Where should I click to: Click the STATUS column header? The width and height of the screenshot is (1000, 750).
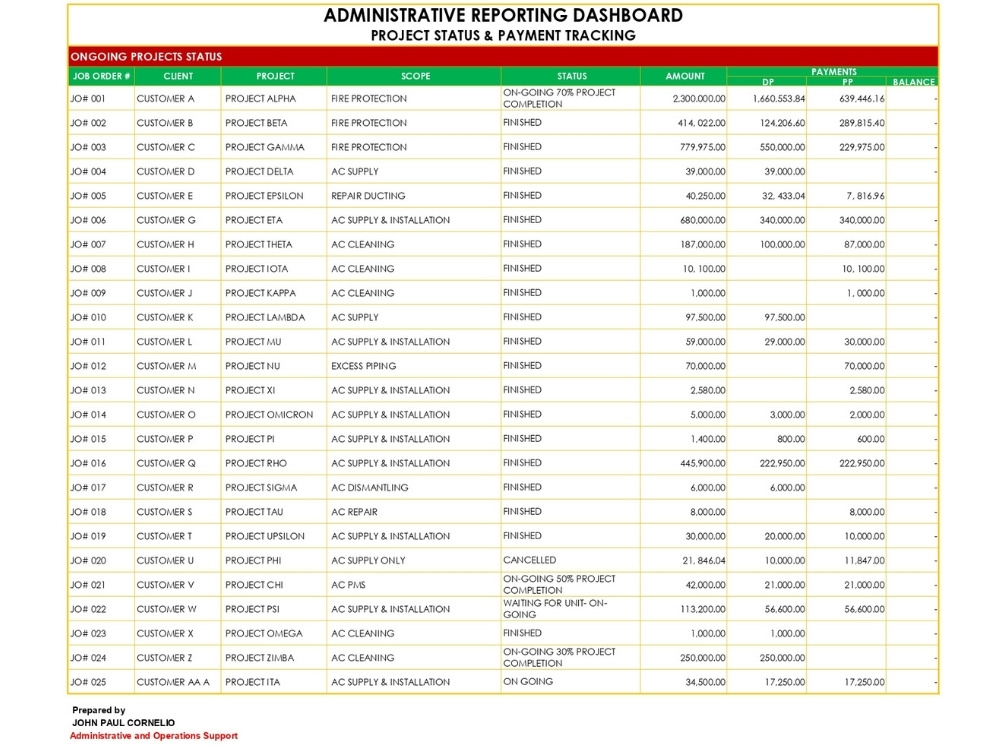click(x=571, y=76)
